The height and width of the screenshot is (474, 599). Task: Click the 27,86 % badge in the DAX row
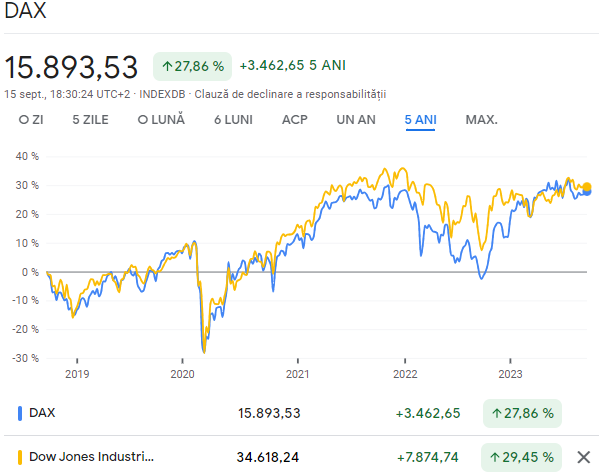(x=522, y=413)
